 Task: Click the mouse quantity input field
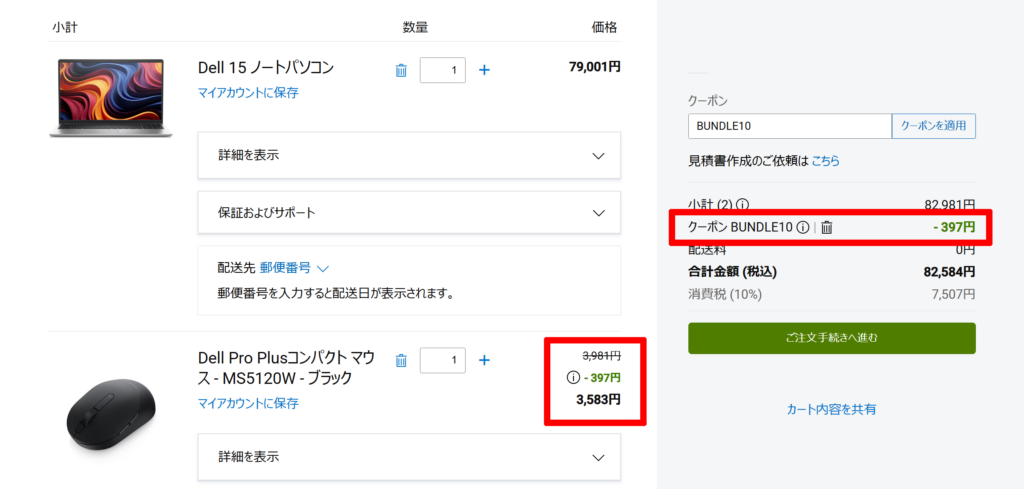coord(442,360)
